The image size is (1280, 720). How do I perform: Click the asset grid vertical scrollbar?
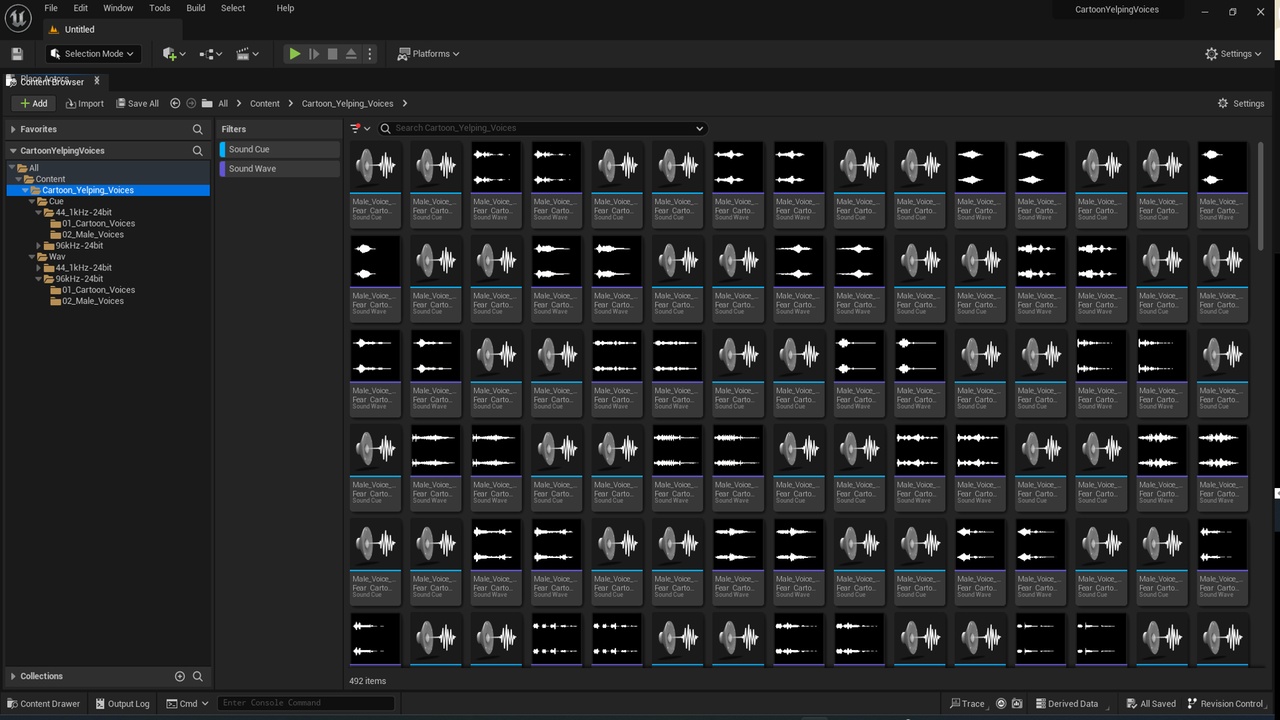click(1260, 196)
